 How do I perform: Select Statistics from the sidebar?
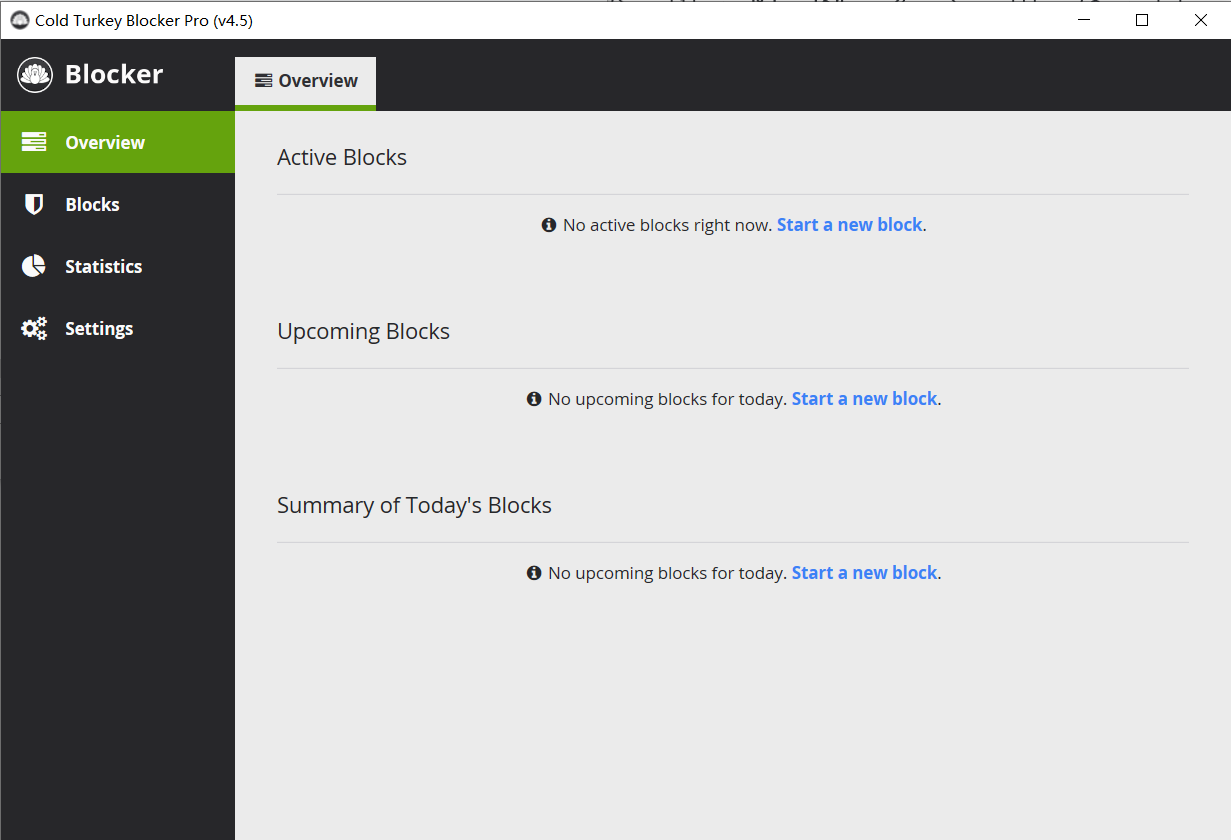tap(103, 266)
